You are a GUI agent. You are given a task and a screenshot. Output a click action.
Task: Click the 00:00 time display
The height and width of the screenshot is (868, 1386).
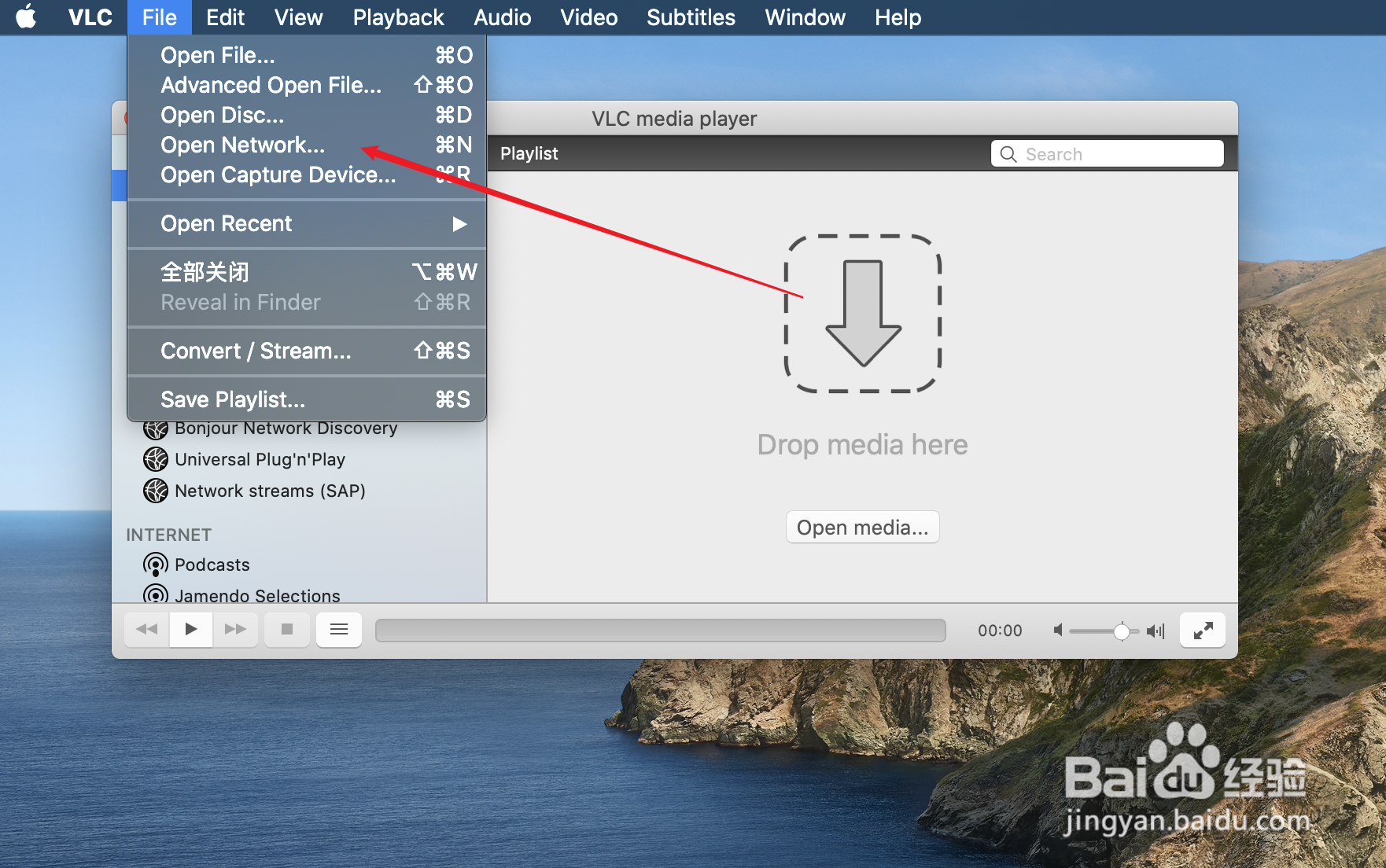click(x=1000, y=631)
